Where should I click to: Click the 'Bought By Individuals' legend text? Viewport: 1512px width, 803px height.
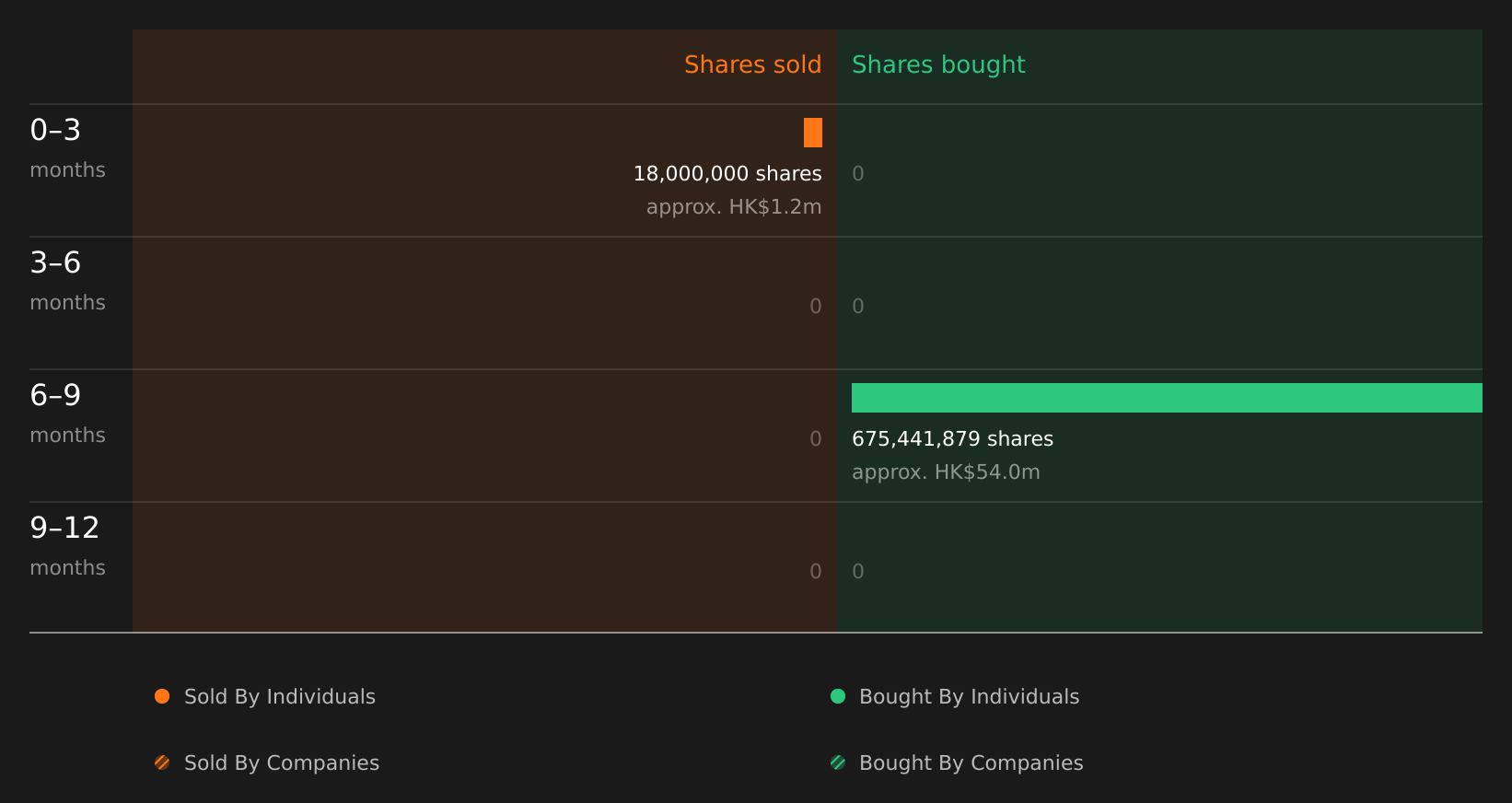click(x=969, y=696)
